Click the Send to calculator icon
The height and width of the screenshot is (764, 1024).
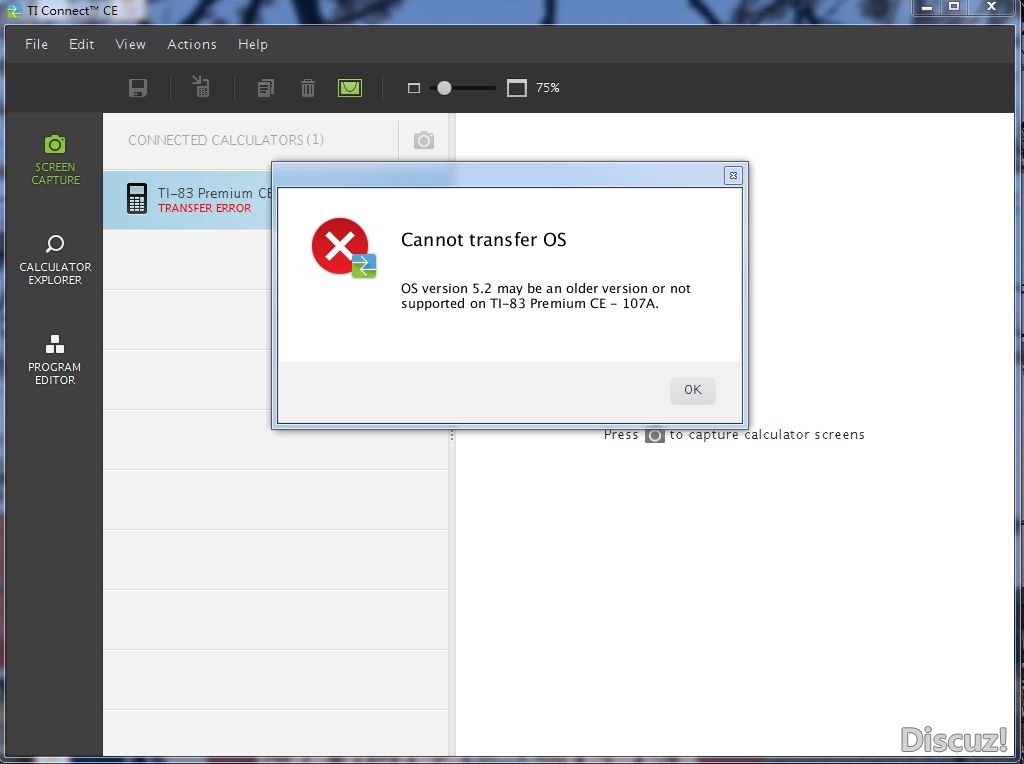click(200, 86)
